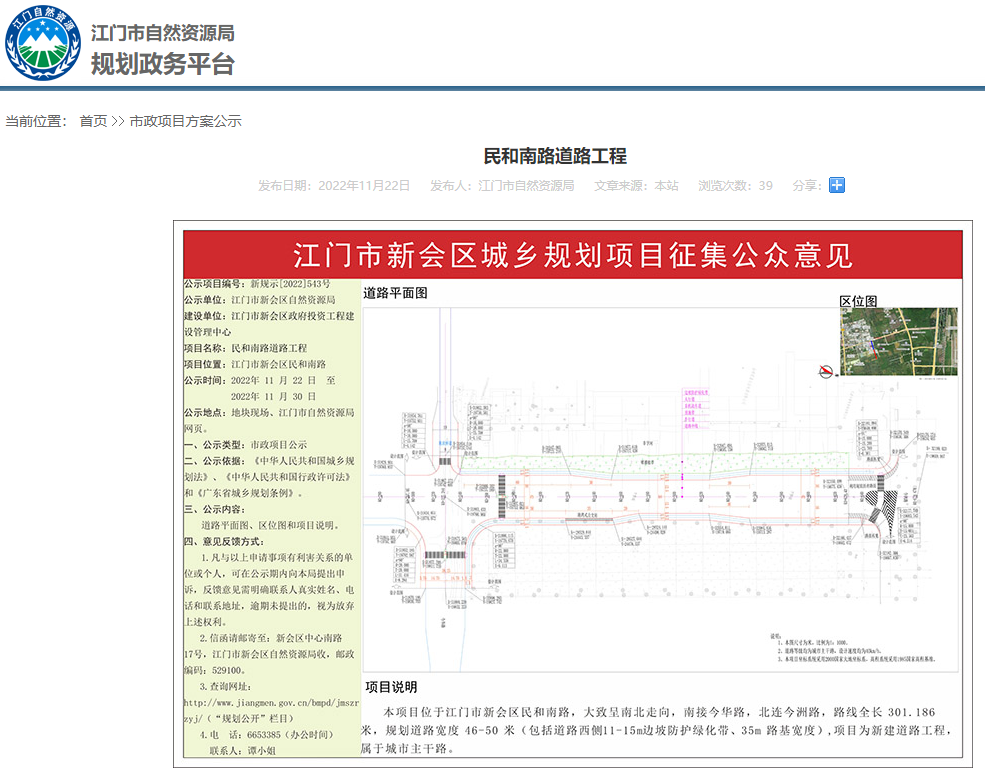Click the 浏览次数 39 view counter
The height and width of the screenshot is (783, 985).
(x=735, y=185)
